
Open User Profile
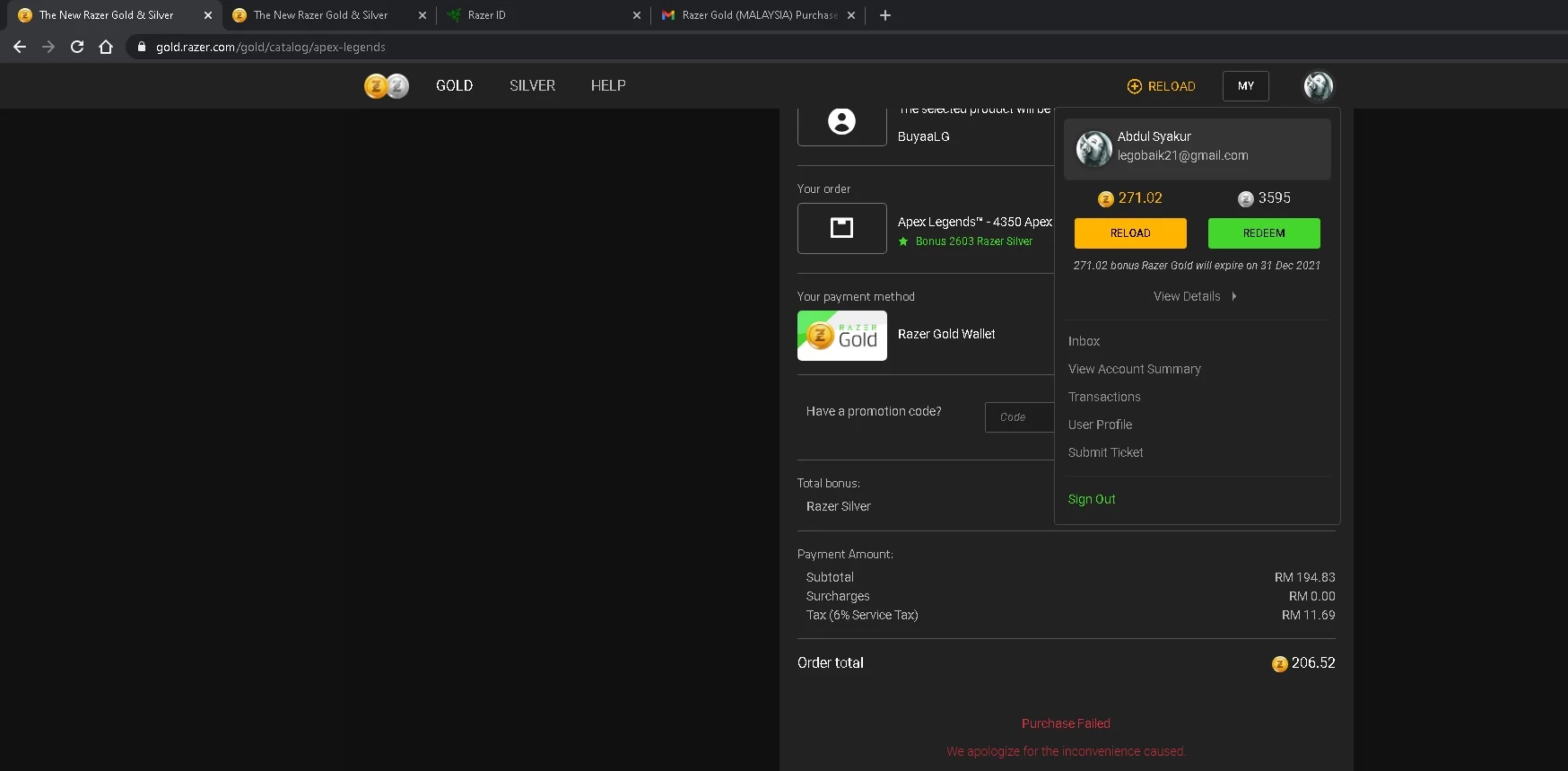point(1100,425)
